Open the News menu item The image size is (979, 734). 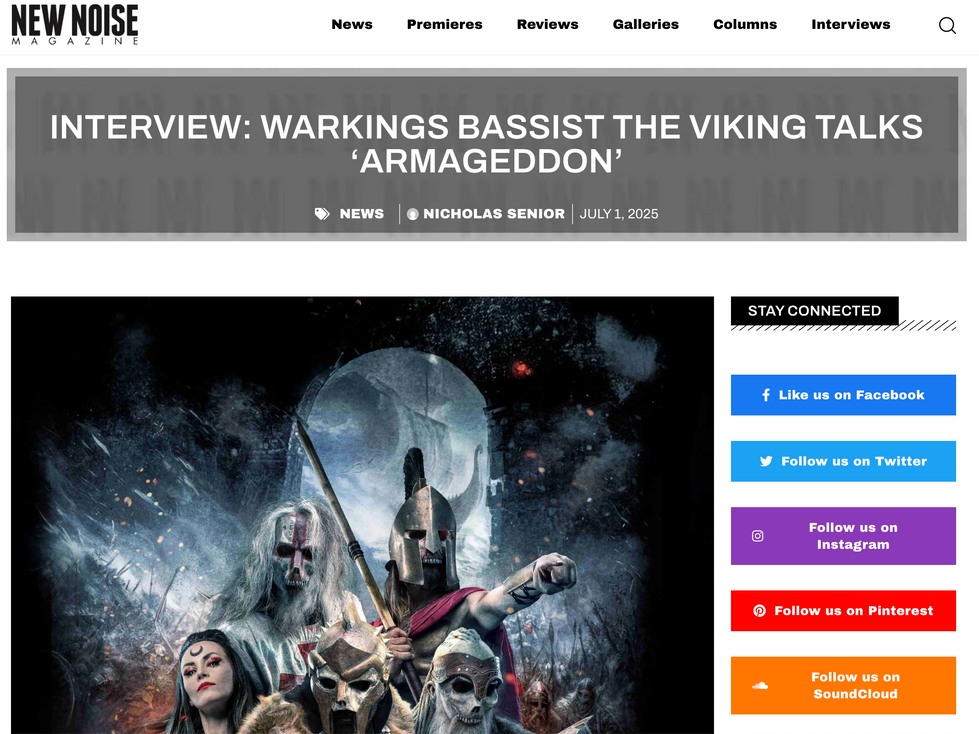click(352, 24)
